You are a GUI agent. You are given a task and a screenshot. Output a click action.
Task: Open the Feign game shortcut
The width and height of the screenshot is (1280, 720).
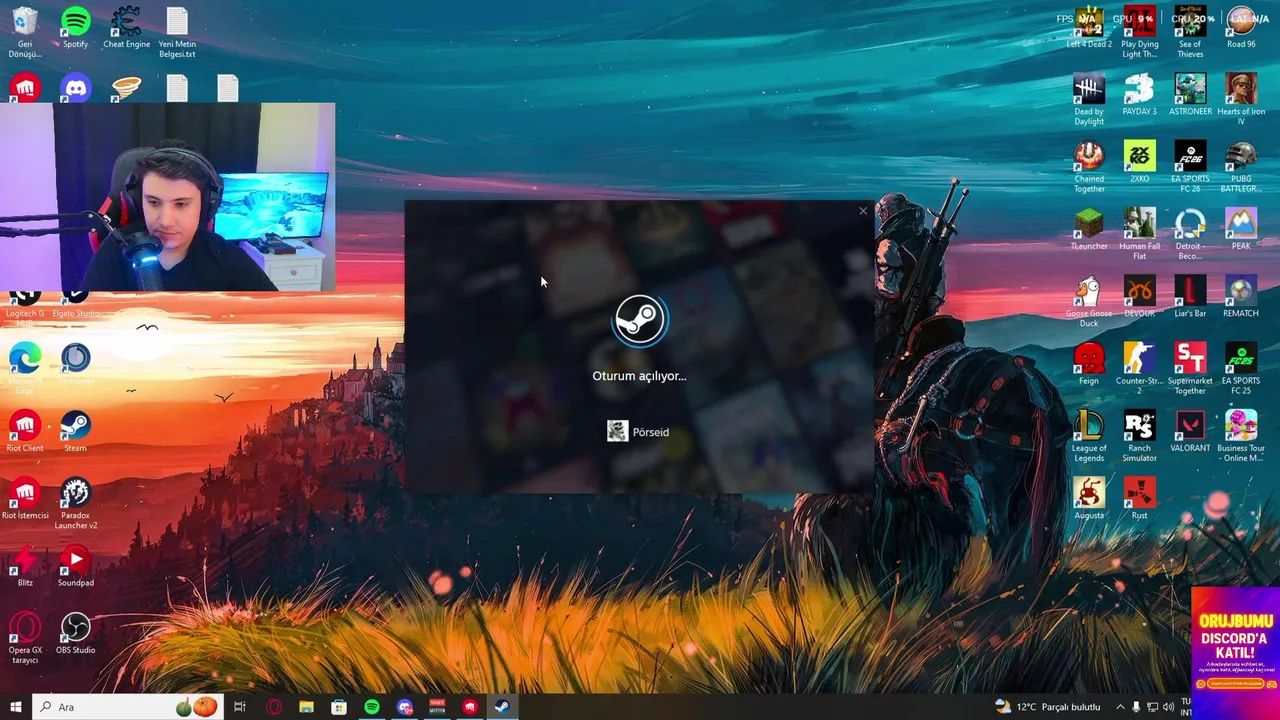coord(1089,364)
